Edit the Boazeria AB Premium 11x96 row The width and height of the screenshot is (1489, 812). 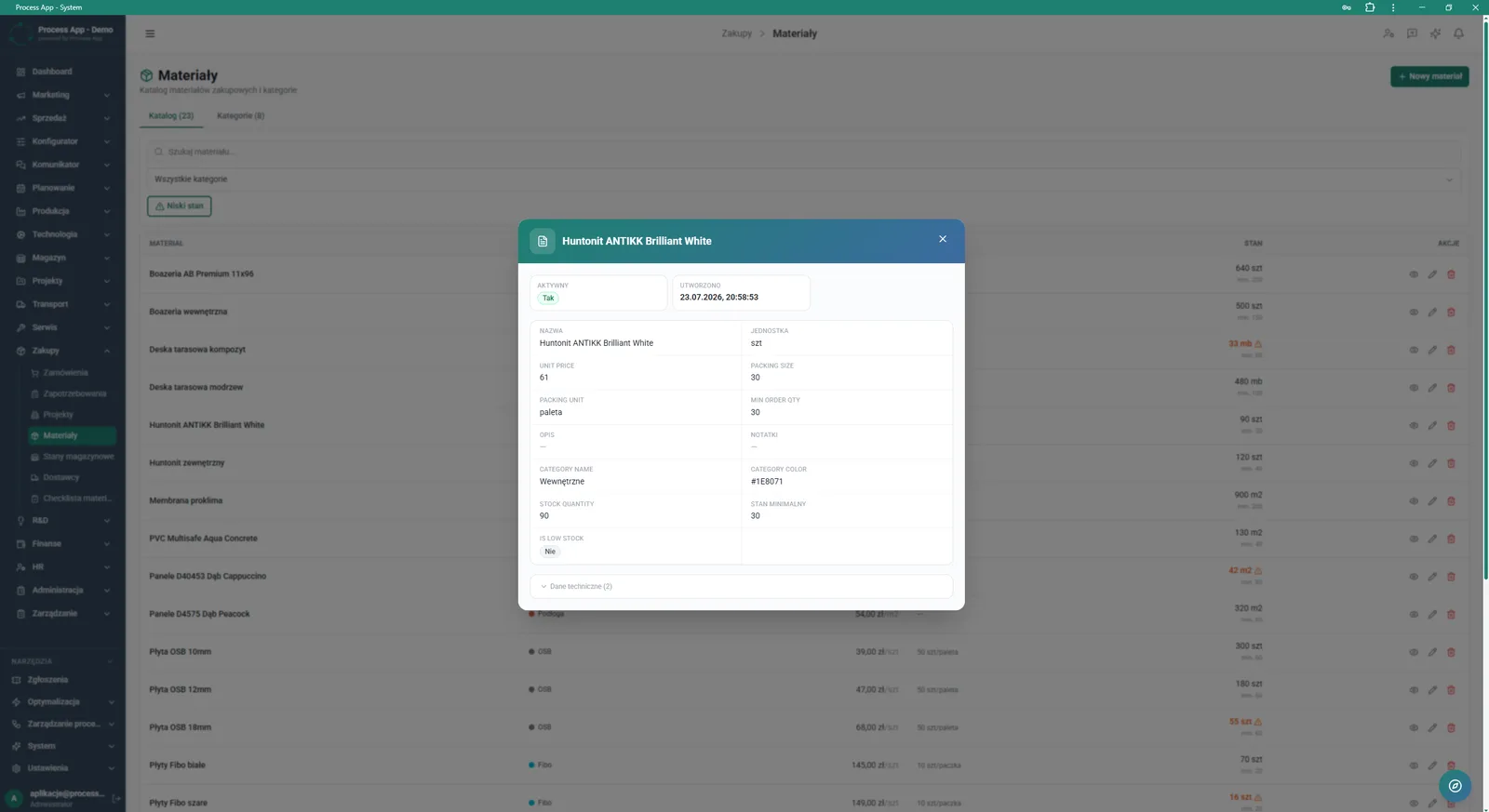[1432, 274]
